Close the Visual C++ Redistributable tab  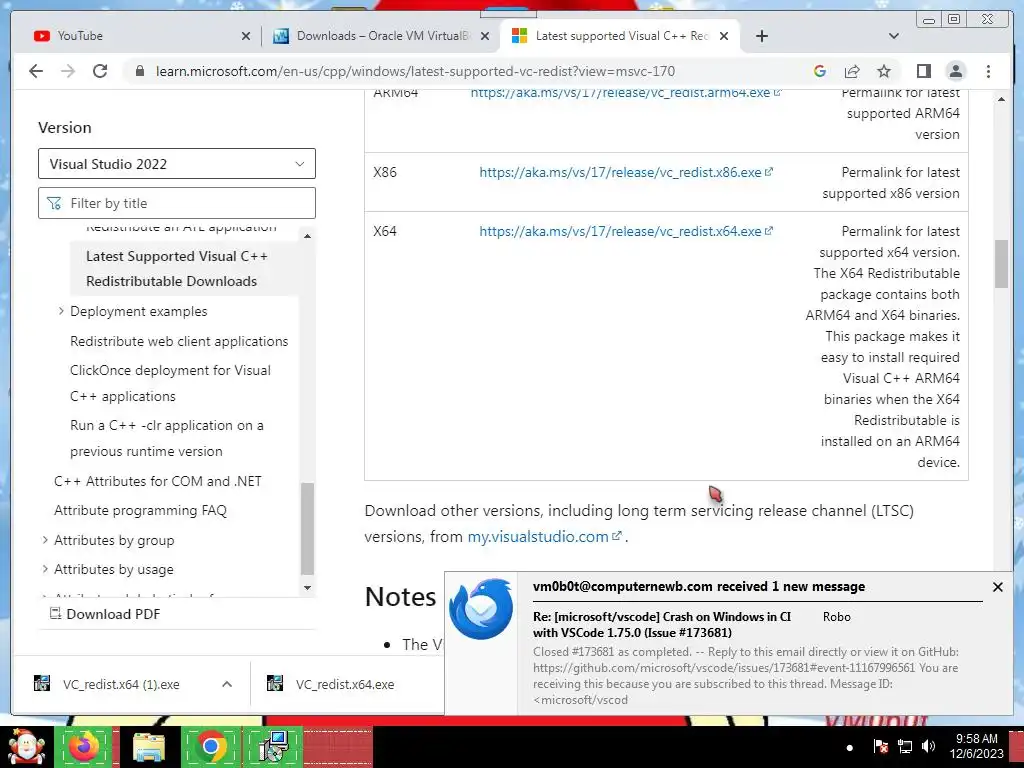(724, 36)
